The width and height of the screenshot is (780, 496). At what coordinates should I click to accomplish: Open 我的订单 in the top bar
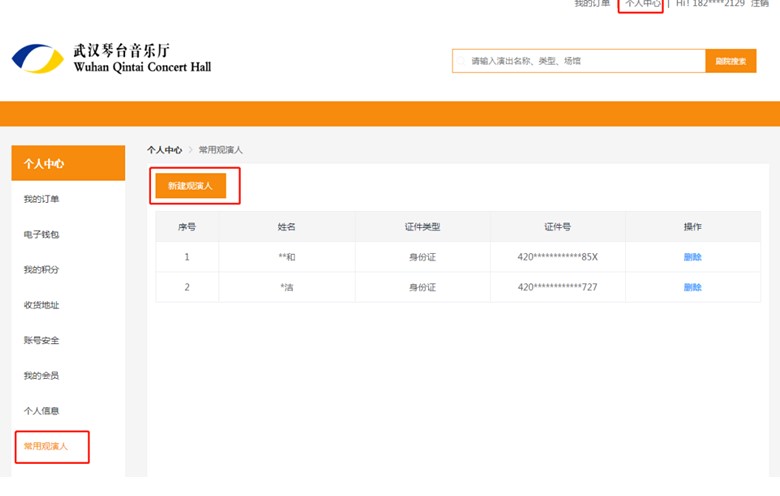(x=592, y=3)
